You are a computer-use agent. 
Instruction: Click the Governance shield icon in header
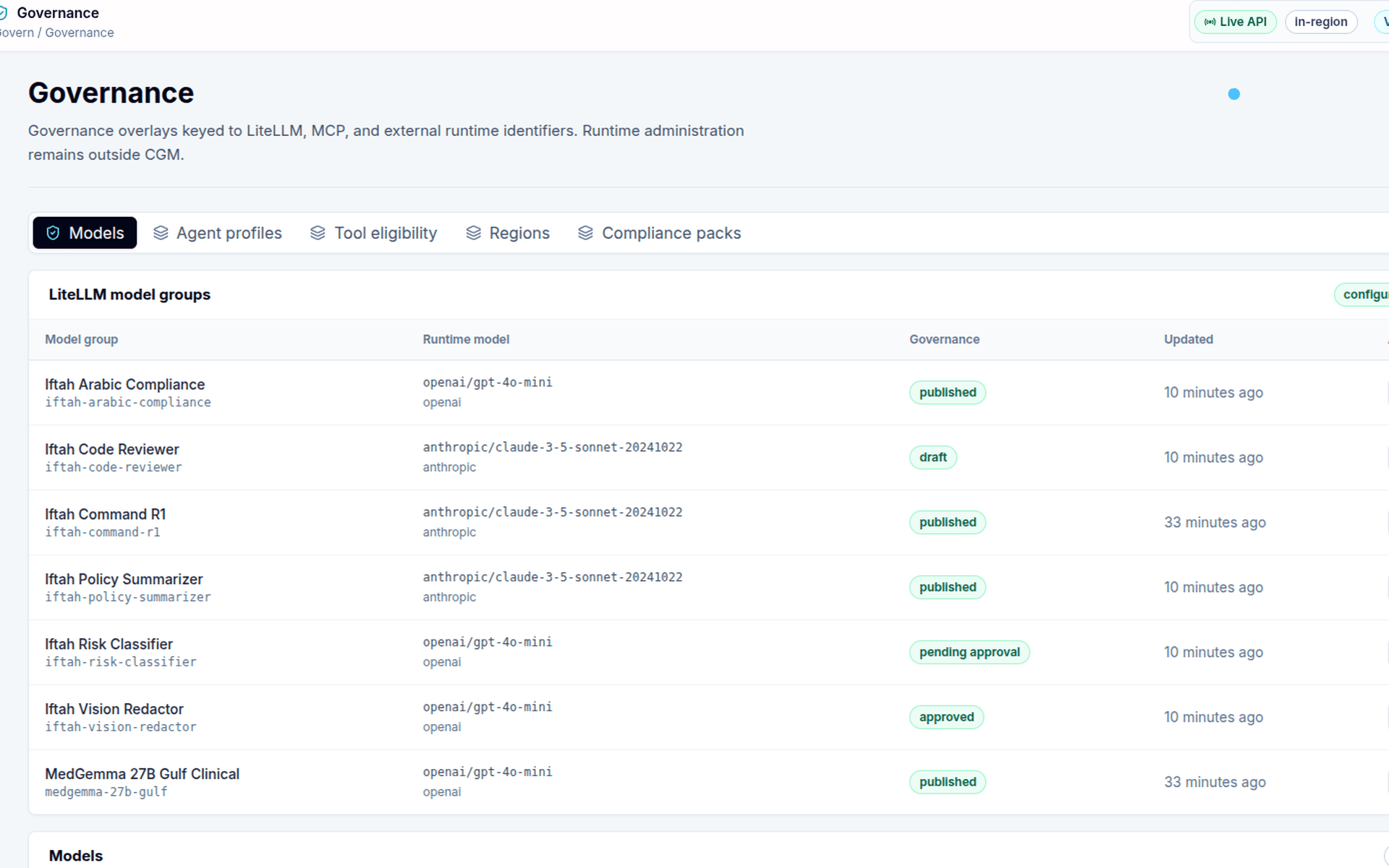[x=3, y=13]
